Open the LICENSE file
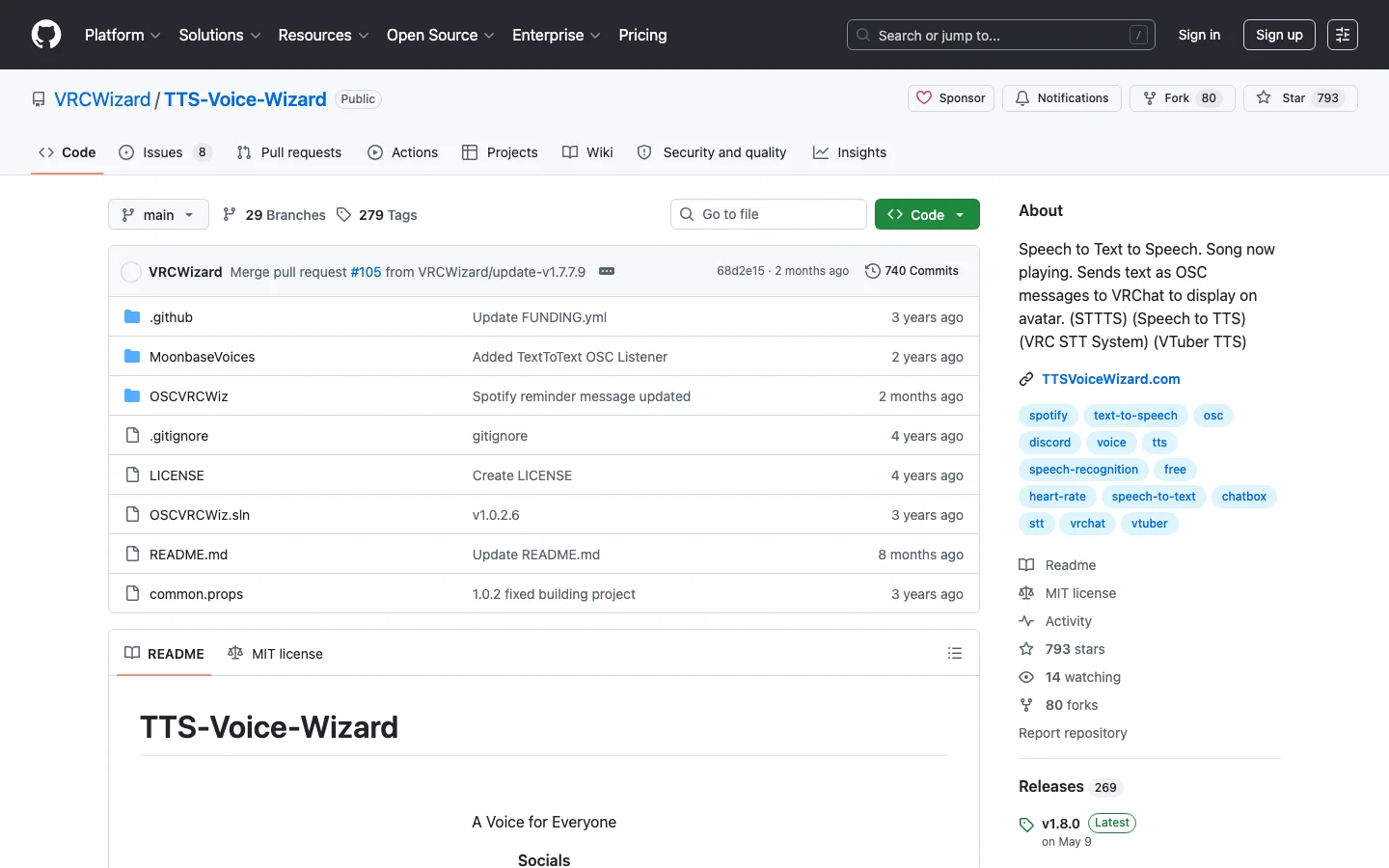The image size is (1389, 868). click(177, 475)
